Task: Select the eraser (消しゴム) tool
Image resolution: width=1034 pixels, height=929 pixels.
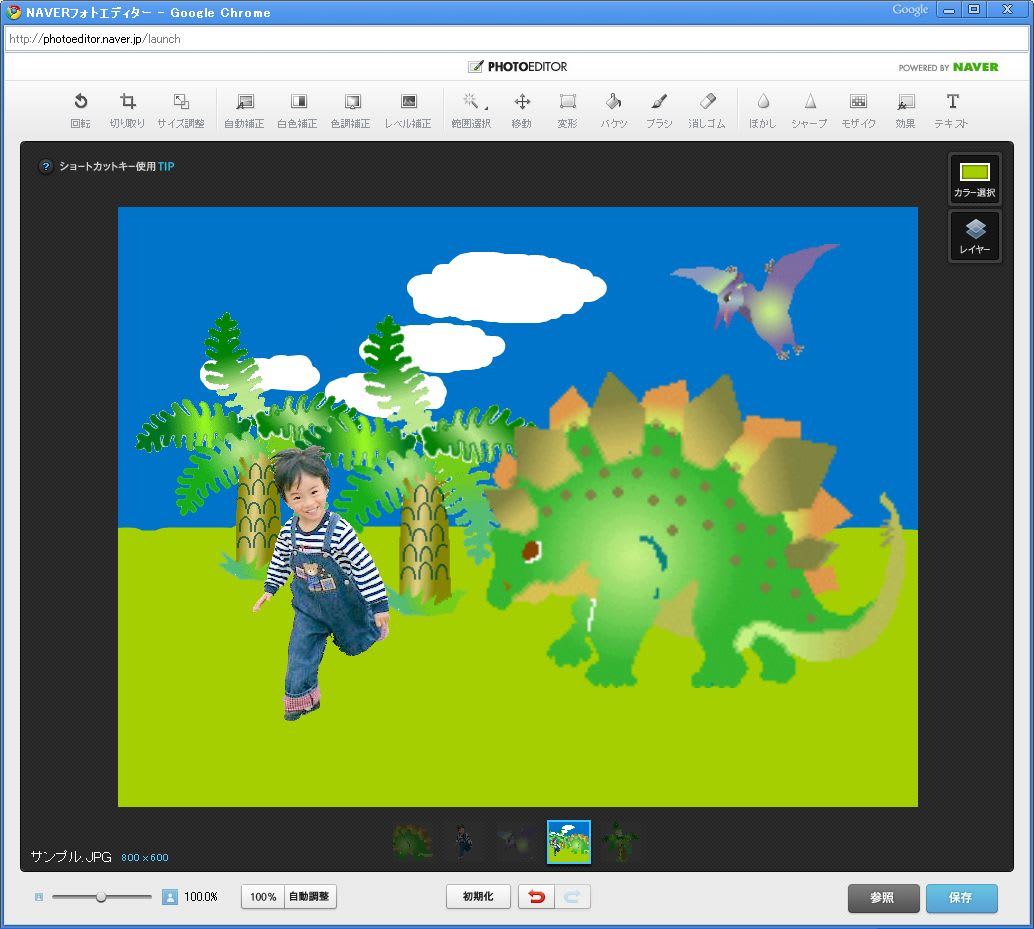Action: click(707, 110)
